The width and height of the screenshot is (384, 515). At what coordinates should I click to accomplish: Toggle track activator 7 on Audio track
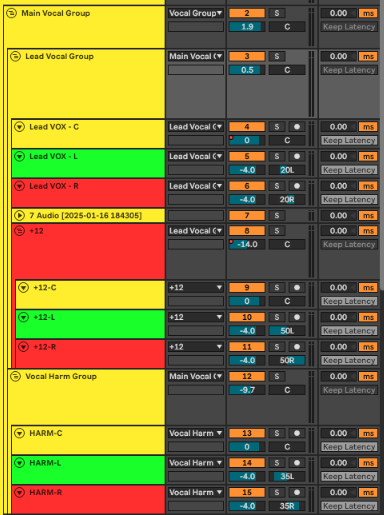click(247, 216)
